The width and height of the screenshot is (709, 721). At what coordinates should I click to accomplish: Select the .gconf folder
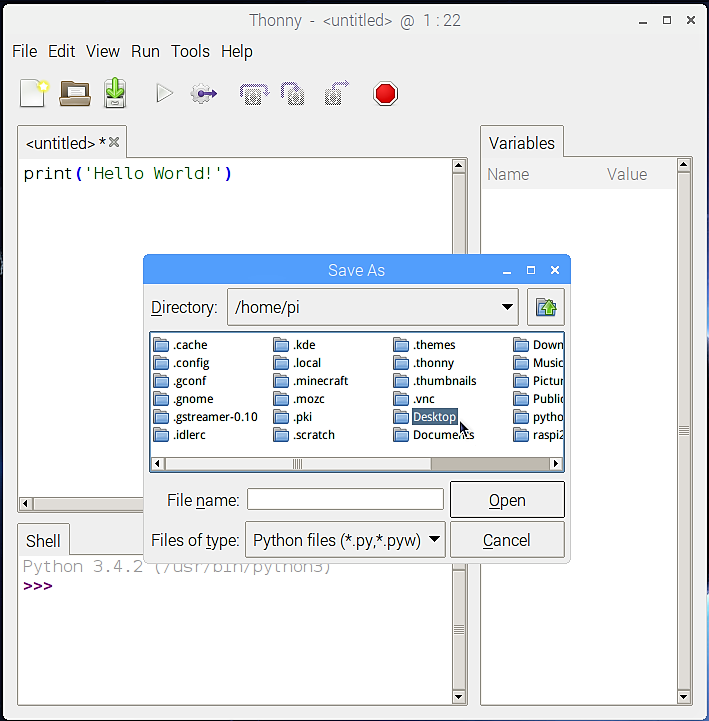[180, 381]
